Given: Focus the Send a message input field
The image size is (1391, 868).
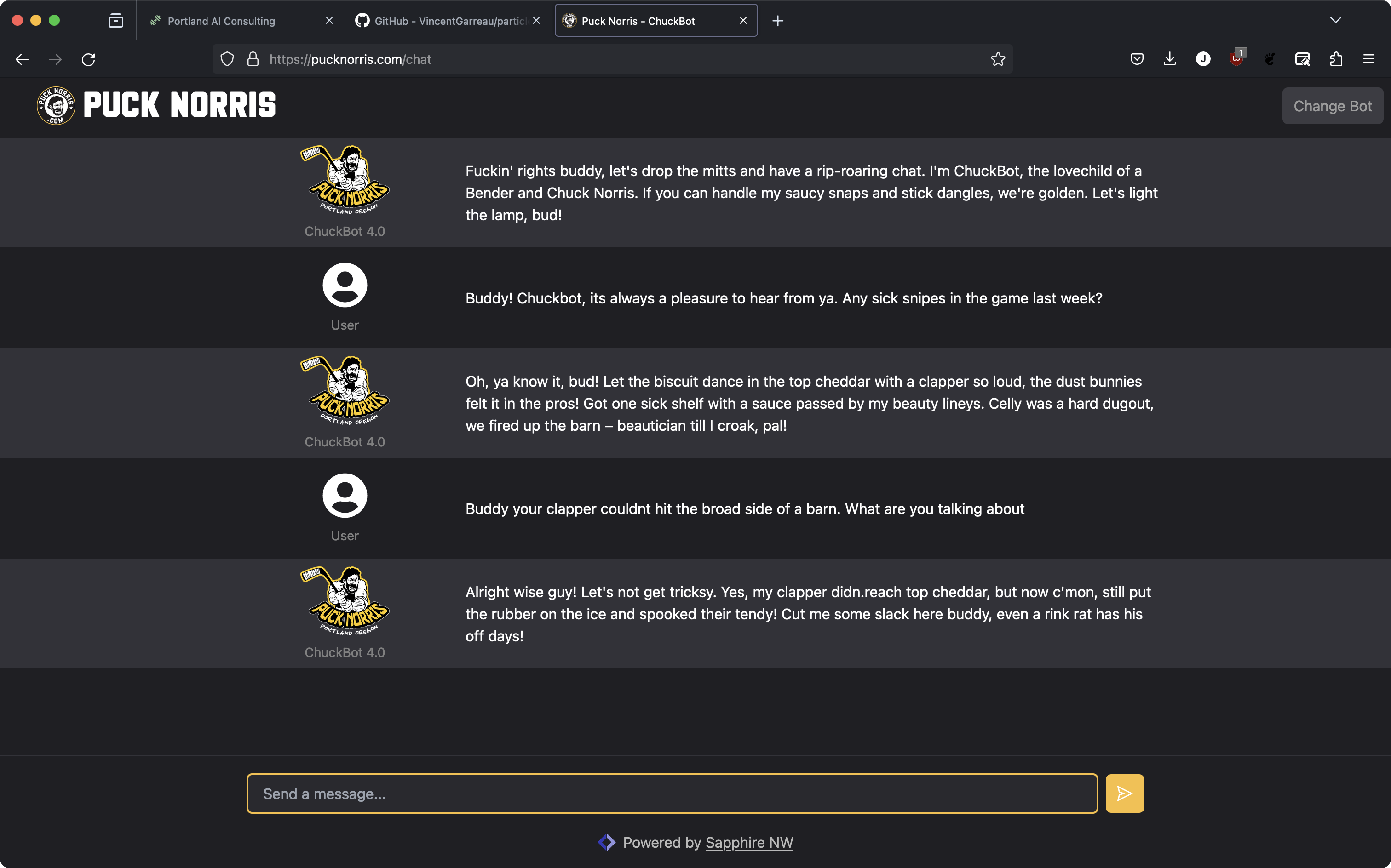Looking at the screenshot, I should click(672, 794).
